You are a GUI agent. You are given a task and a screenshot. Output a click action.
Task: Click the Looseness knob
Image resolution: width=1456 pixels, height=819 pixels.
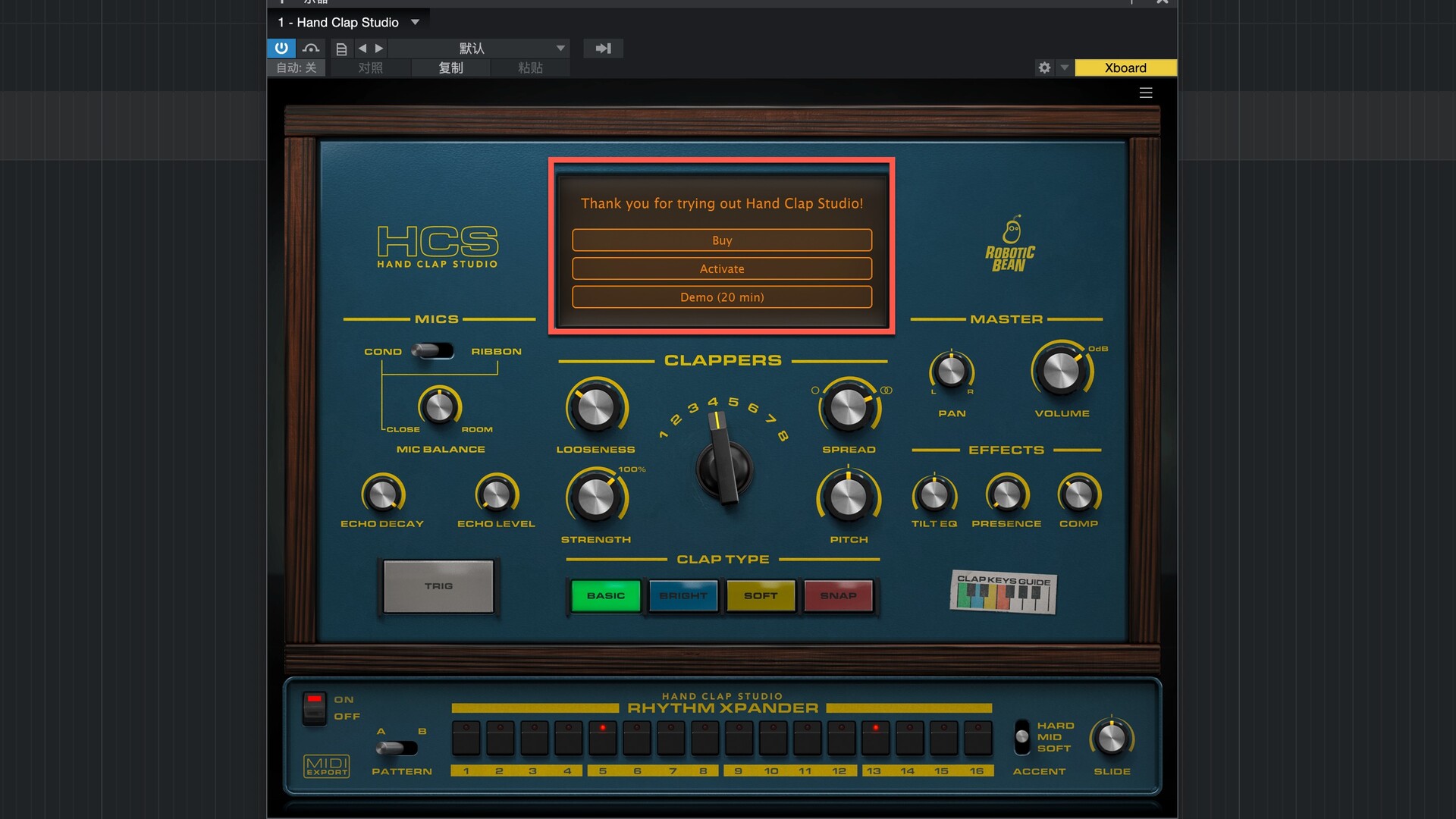pos(596,408)
